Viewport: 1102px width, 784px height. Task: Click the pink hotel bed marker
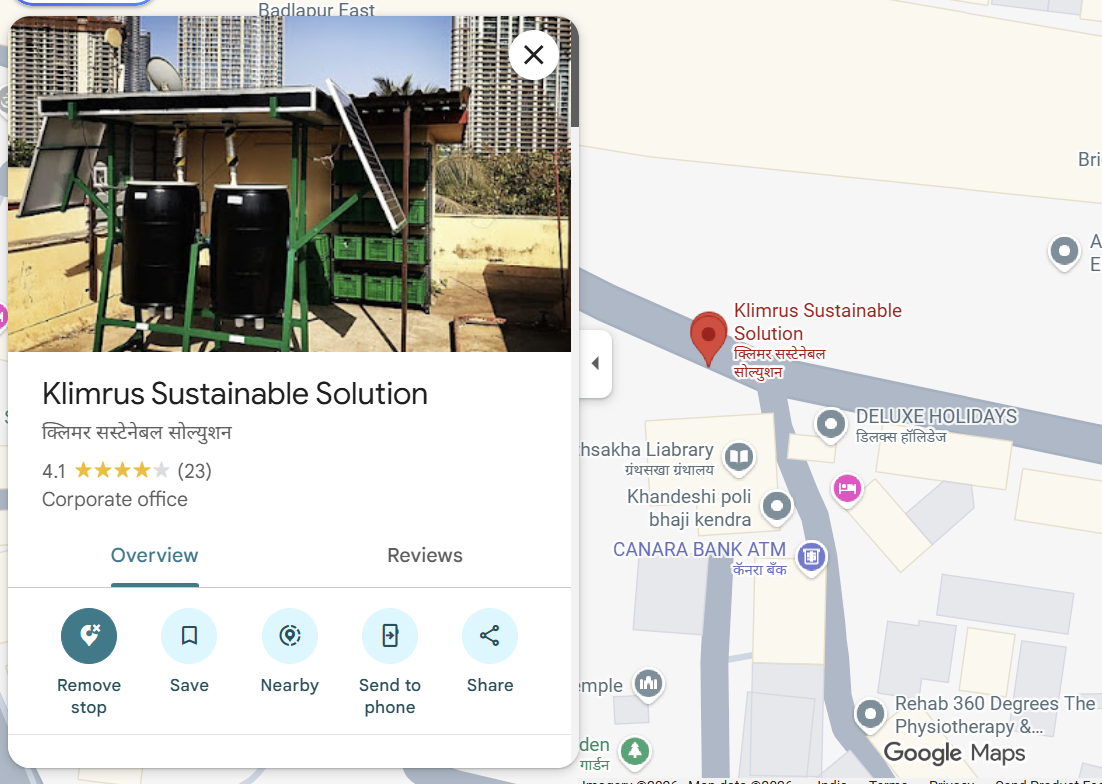[848, 488]
